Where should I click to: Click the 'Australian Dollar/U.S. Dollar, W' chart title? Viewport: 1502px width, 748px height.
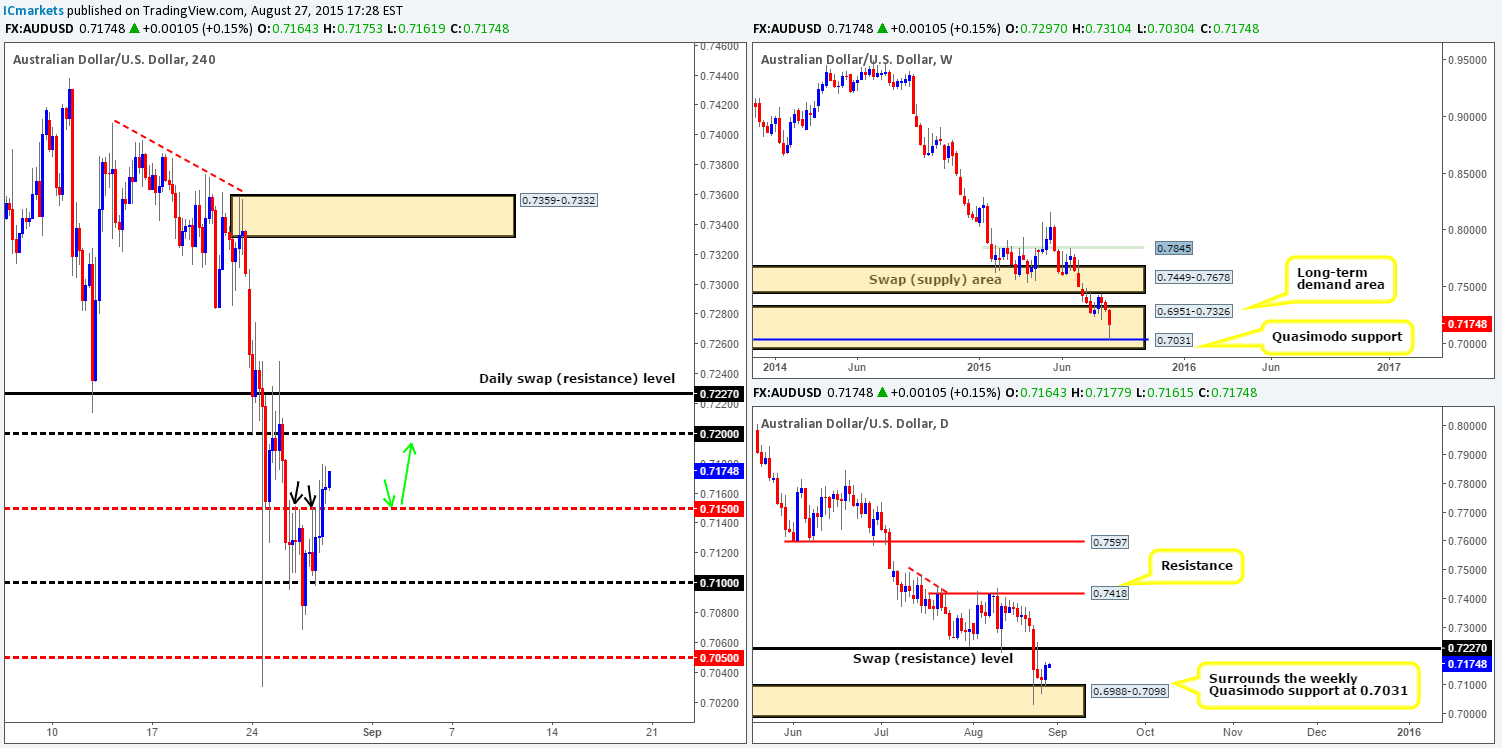tap(859, 59)
